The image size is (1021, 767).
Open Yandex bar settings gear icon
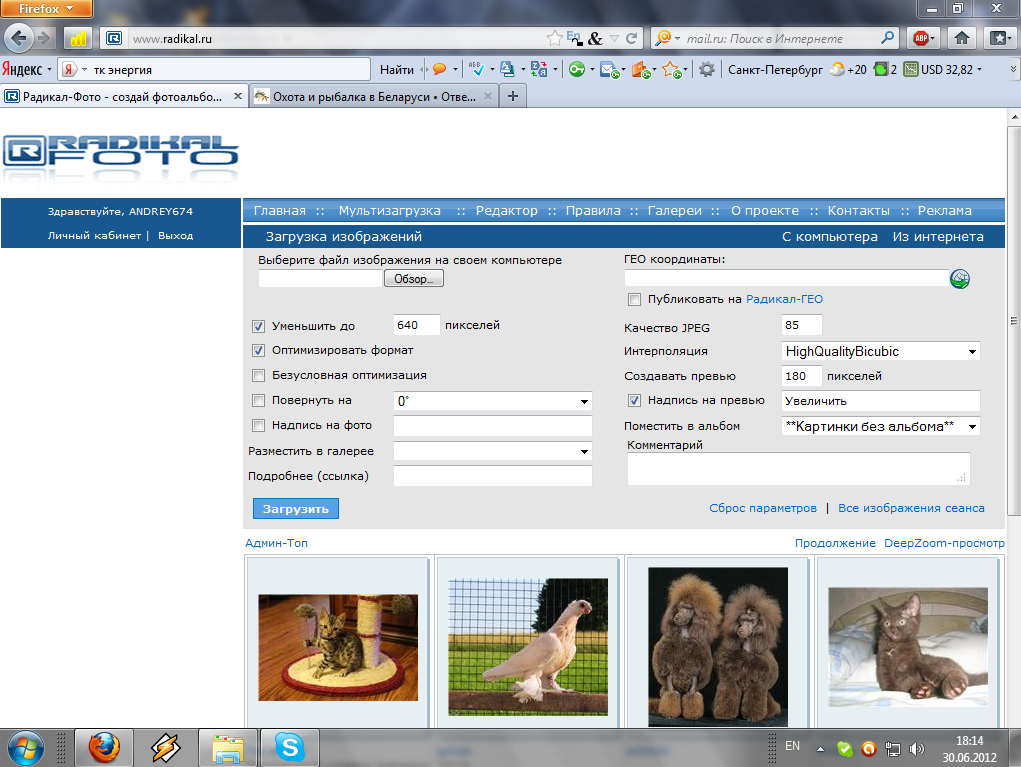coord(707,70)
